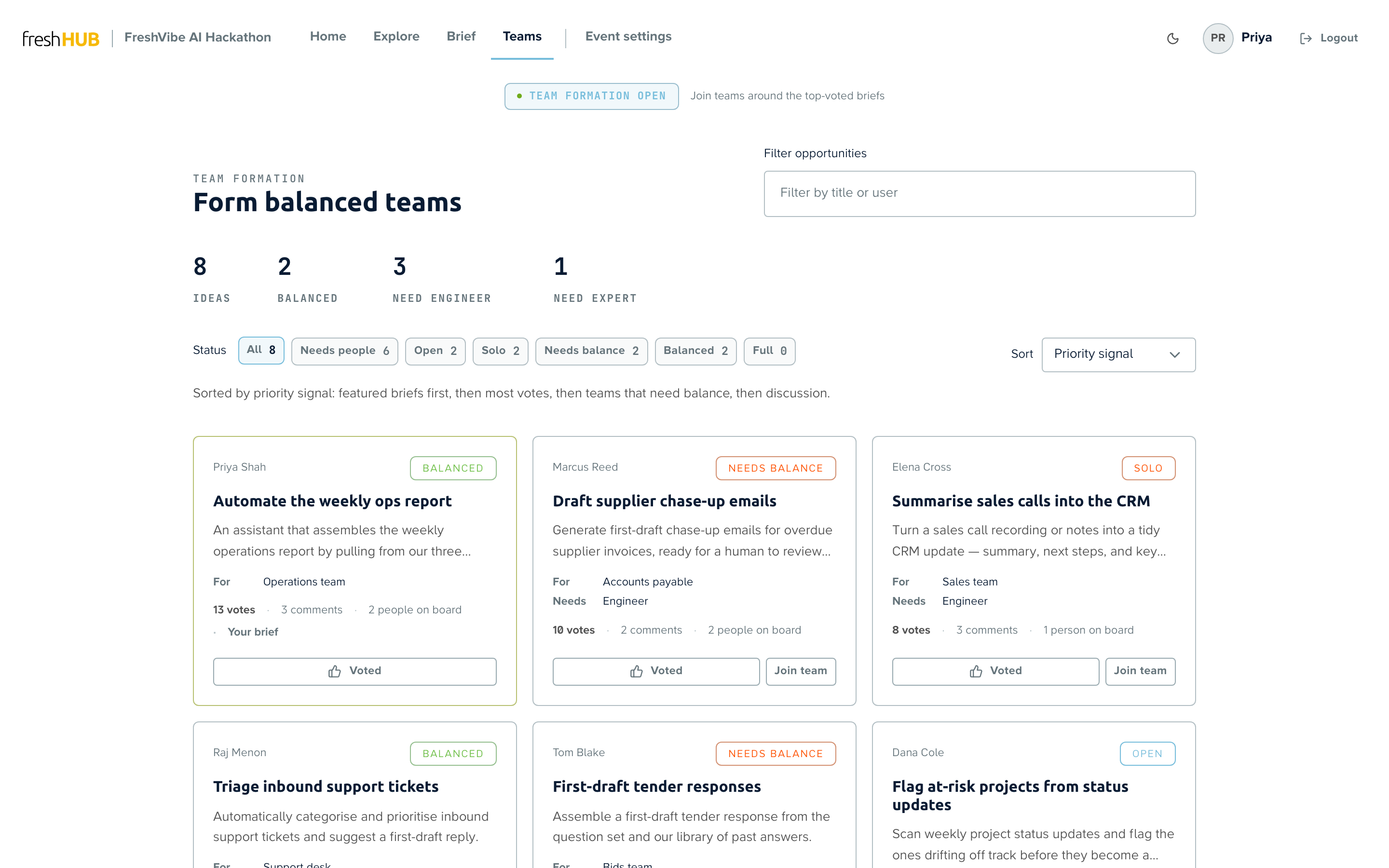Click NEEDS BALANCE badge on Tom Blake's card
1389x868 pixels.
775,753
